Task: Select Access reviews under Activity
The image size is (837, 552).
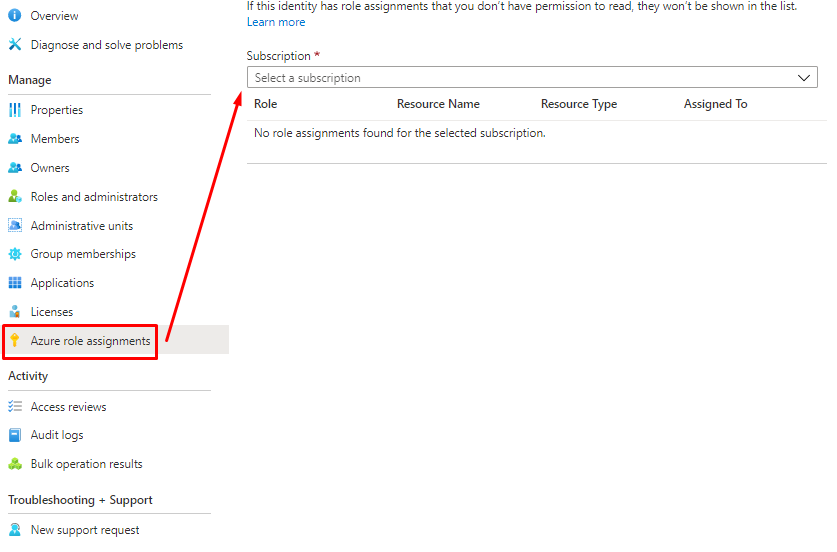Action: point(68,407)
